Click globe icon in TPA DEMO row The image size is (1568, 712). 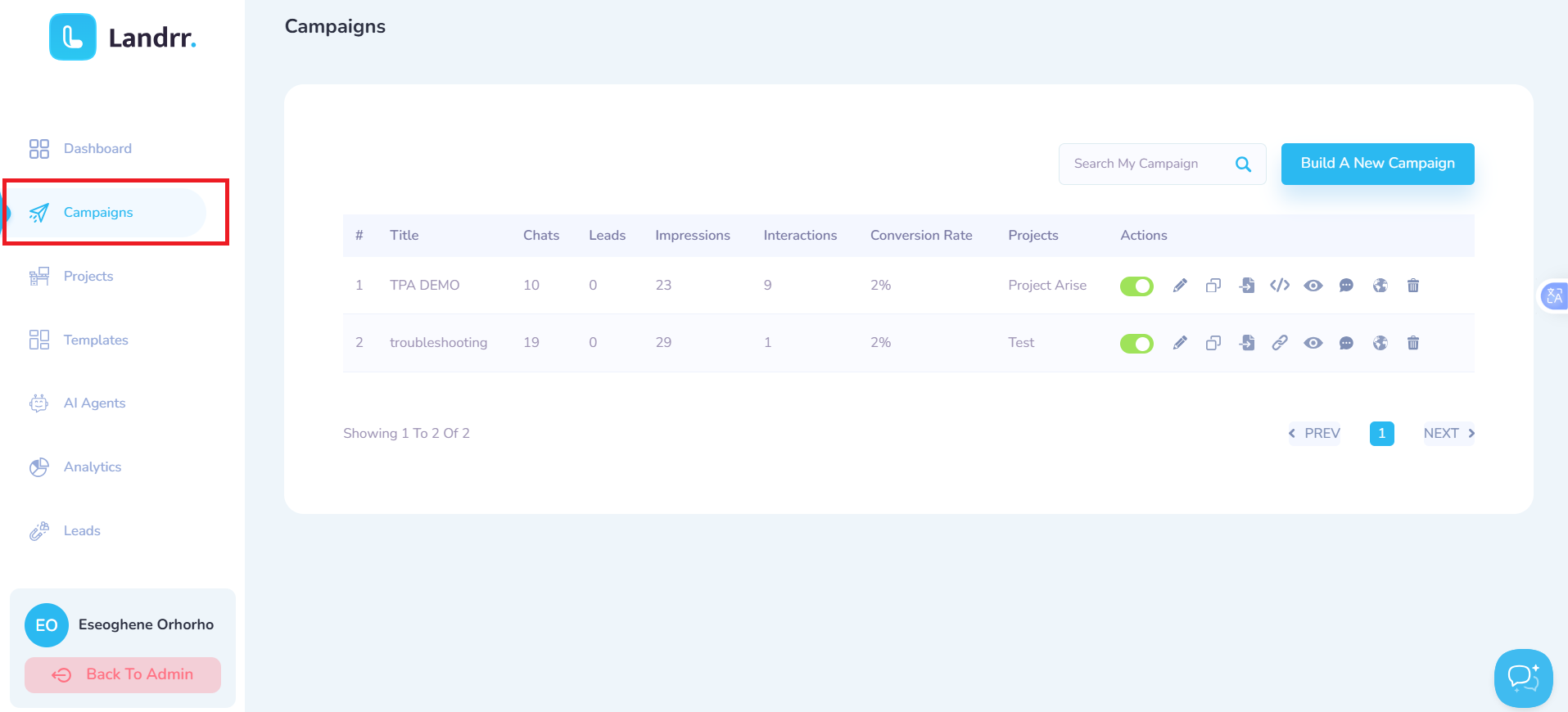coord(1380,286)
